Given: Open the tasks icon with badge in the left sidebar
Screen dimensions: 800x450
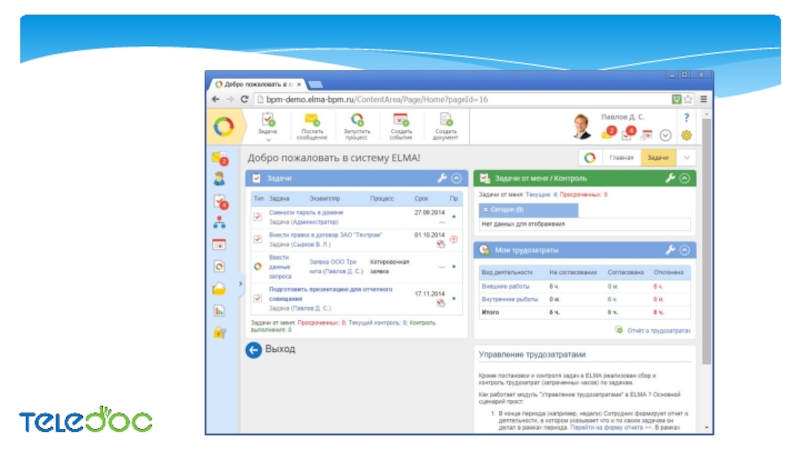Looking at the screenshot, I should click(x=220, y=201).
